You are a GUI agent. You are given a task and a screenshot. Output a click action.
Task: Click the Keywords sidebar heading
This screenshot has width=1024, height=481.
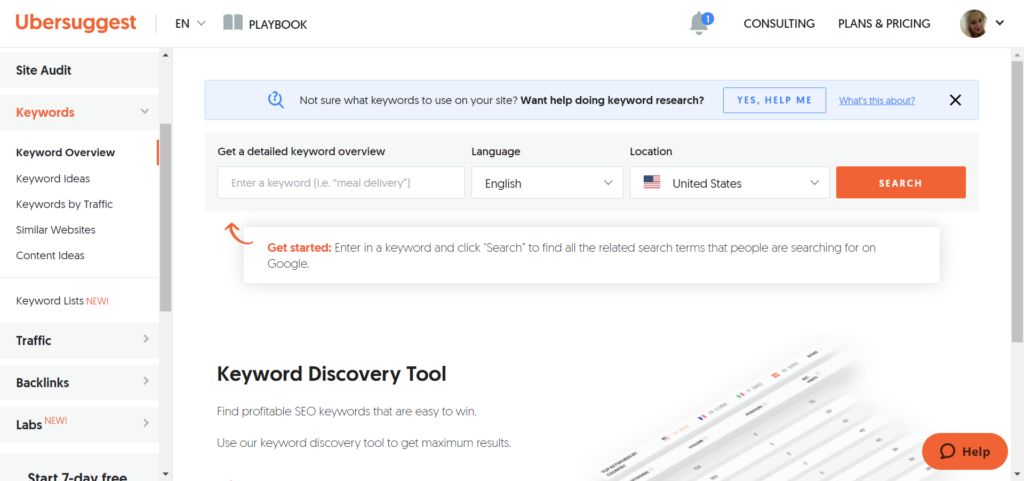point(45,112)
